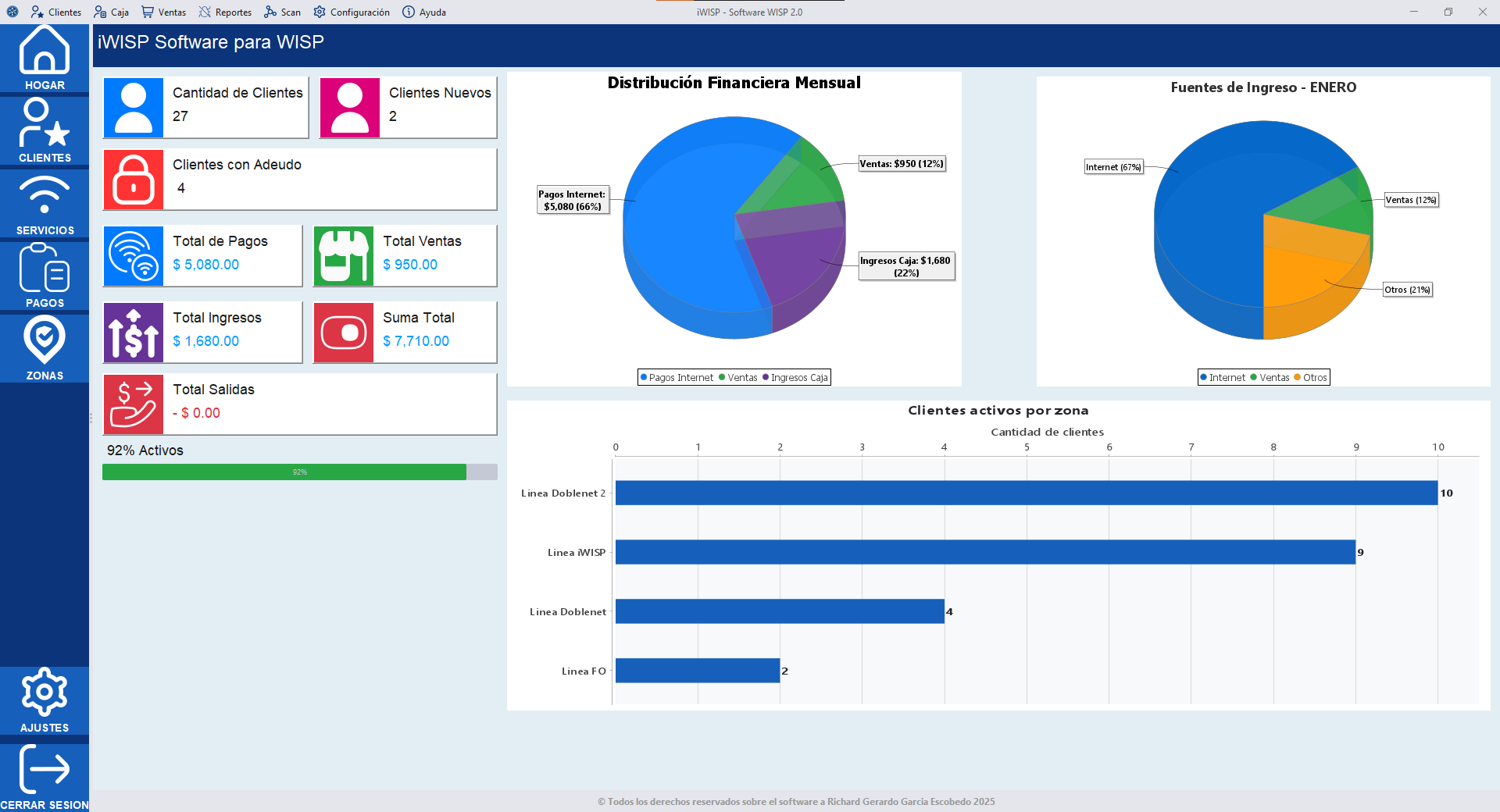Image resolution: width=1500 pixels, height=812 pixels.
Task: Click the Scan menu item
Action: pyautogui.click(x=282, y=12)
